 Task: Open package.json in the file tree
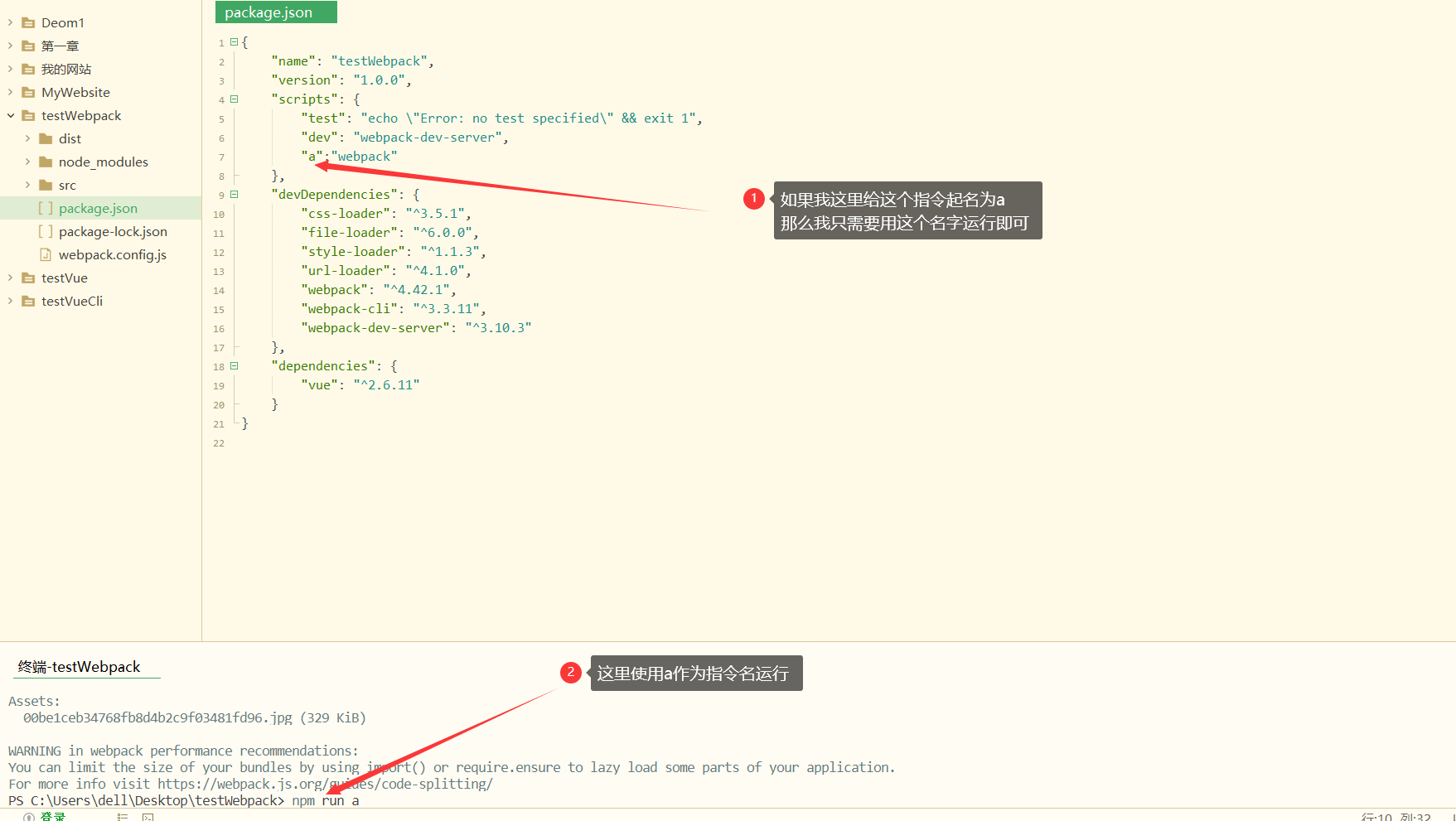(x=98, y=209)
